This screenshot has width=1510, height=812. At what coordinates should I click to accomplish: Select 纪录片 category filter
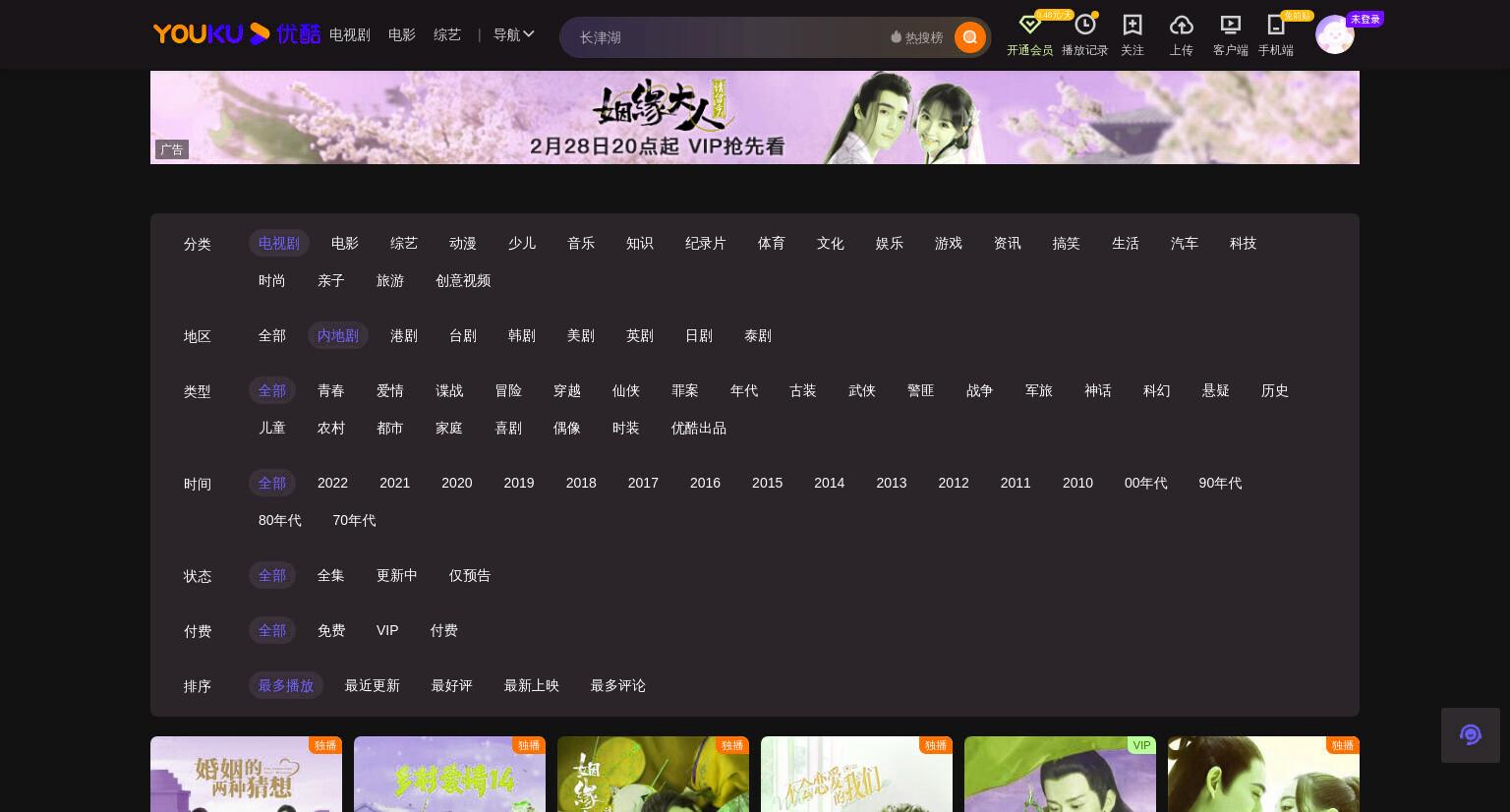coord(706,243)
